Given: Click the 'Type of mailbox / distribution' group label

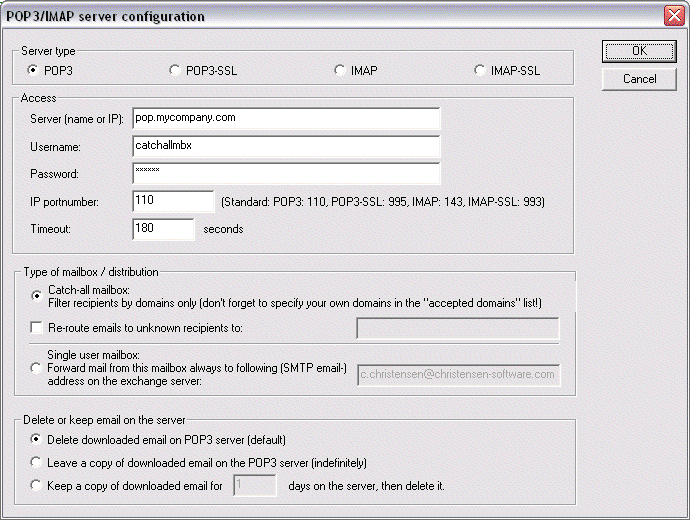Looking at the screenshot, I should [x=91, y=272].
